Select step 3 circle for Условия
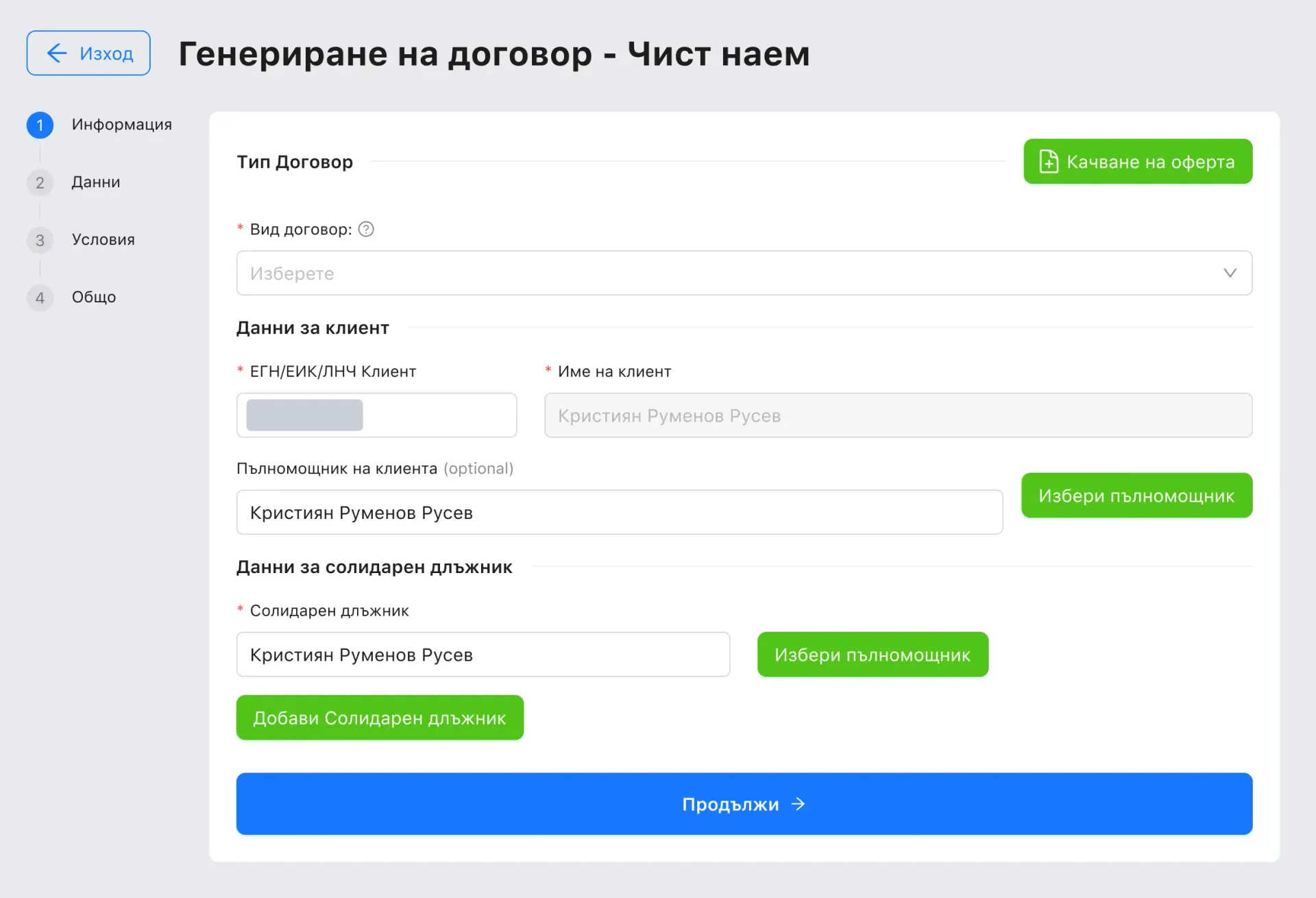 (40, 240)
